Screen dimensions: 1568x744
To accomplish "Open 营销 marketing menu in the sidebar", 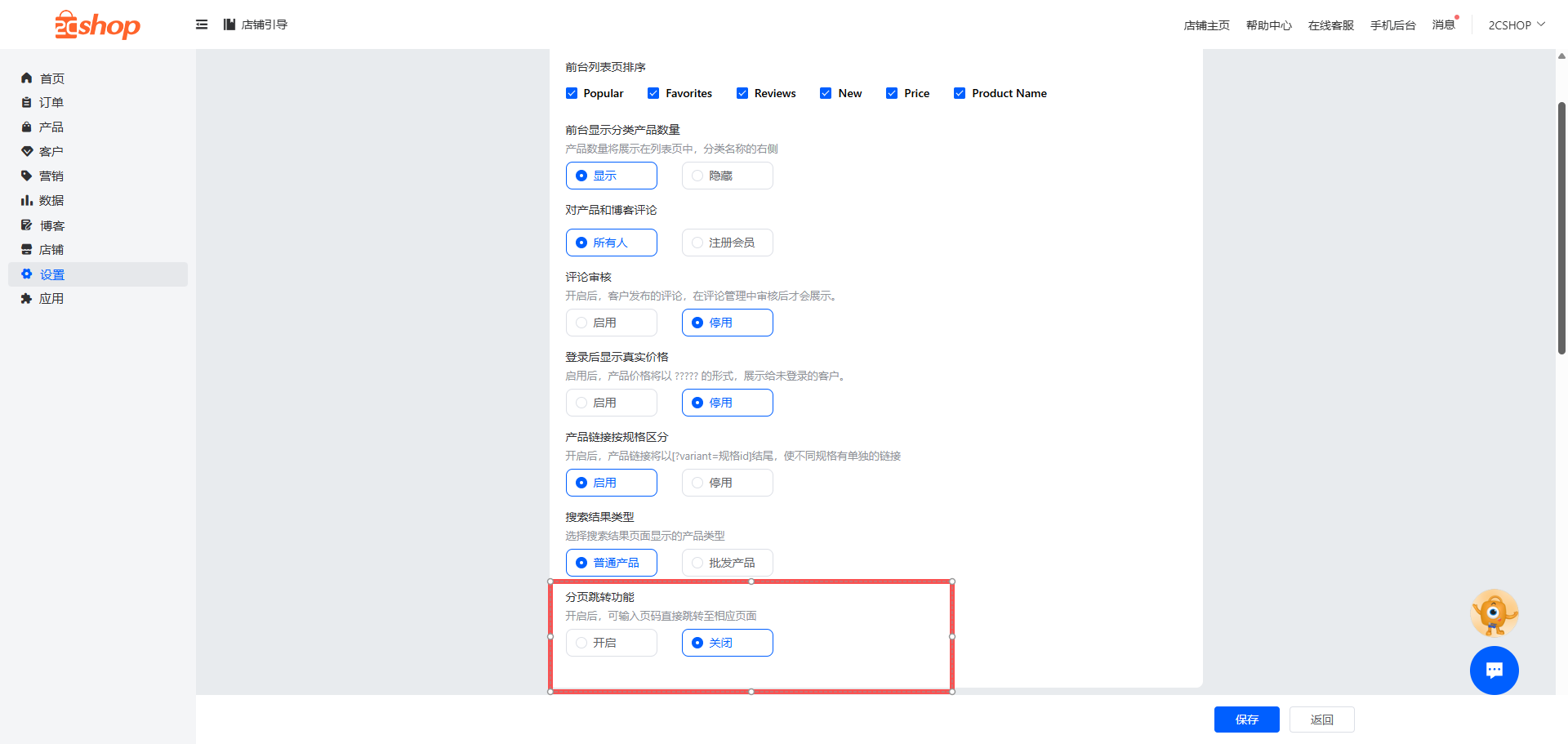I will (51, 176).
